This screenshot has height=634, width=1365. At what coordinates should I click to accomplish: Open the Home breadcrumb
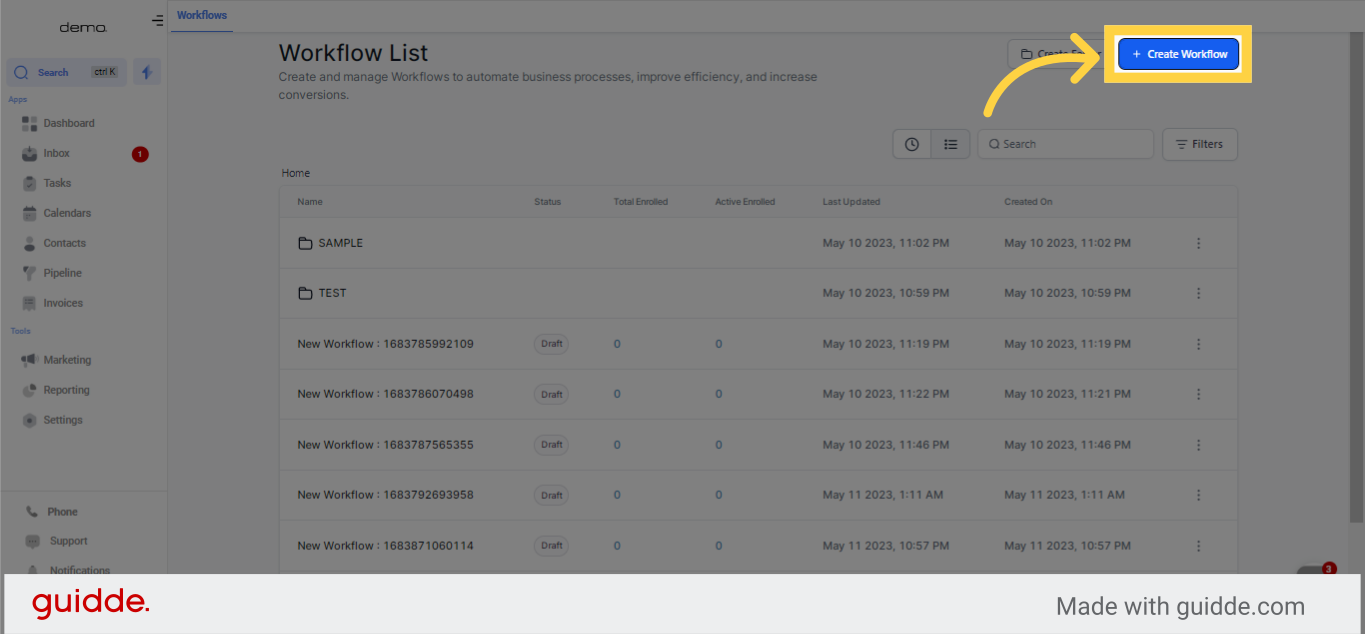tap(295, 172)
